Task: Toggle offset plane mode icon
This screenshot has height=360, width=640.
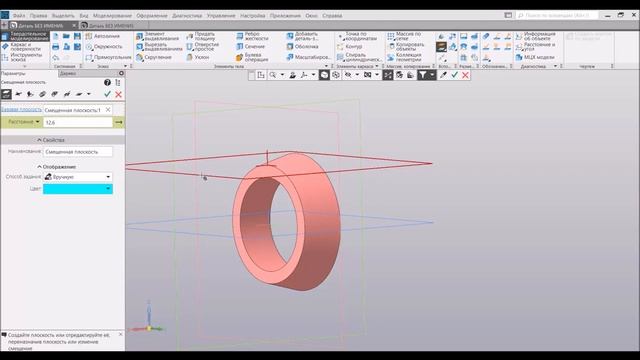Action: coord(6,94)
